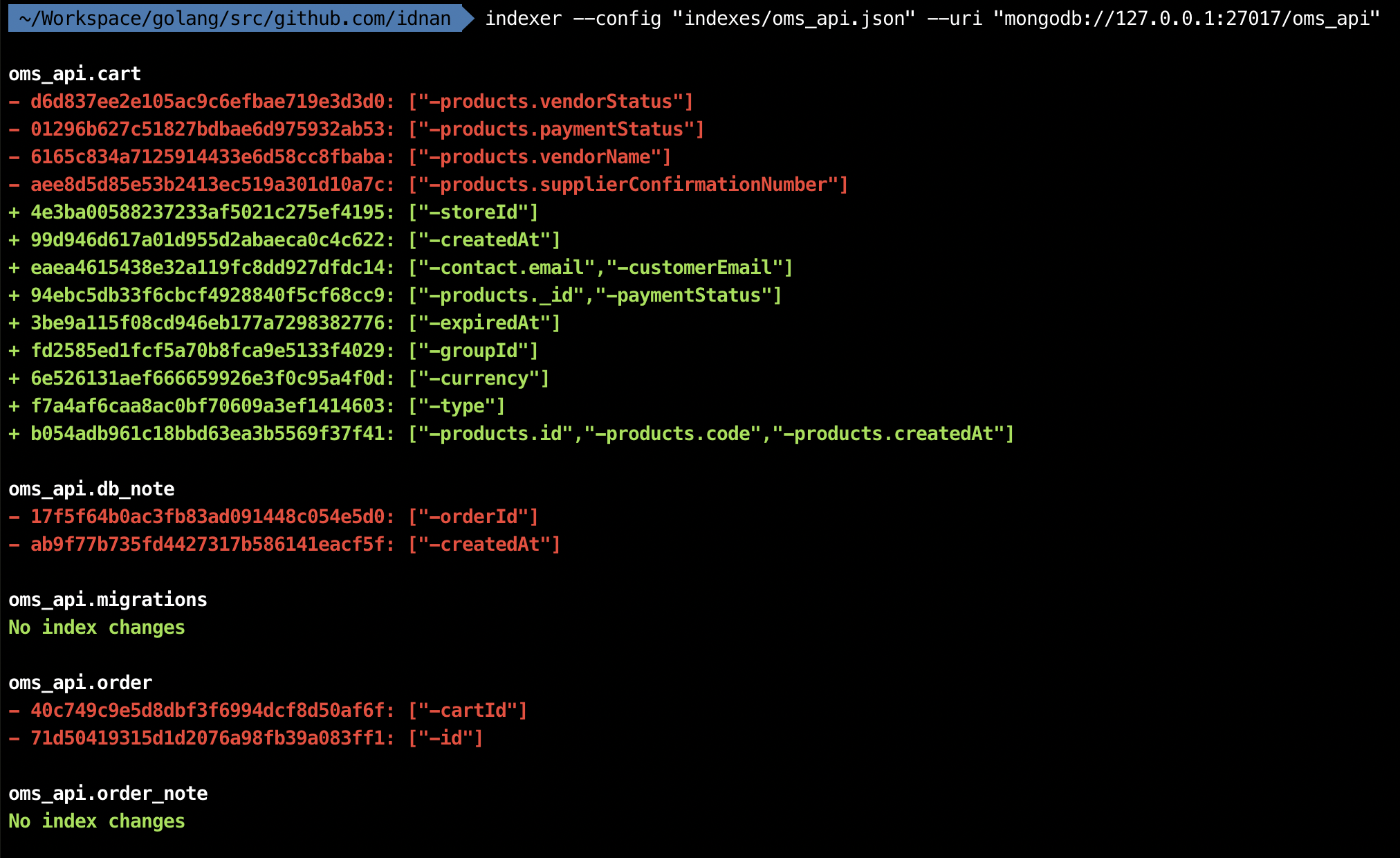
Task: Click the indexer command word
Action: (523, 18)
